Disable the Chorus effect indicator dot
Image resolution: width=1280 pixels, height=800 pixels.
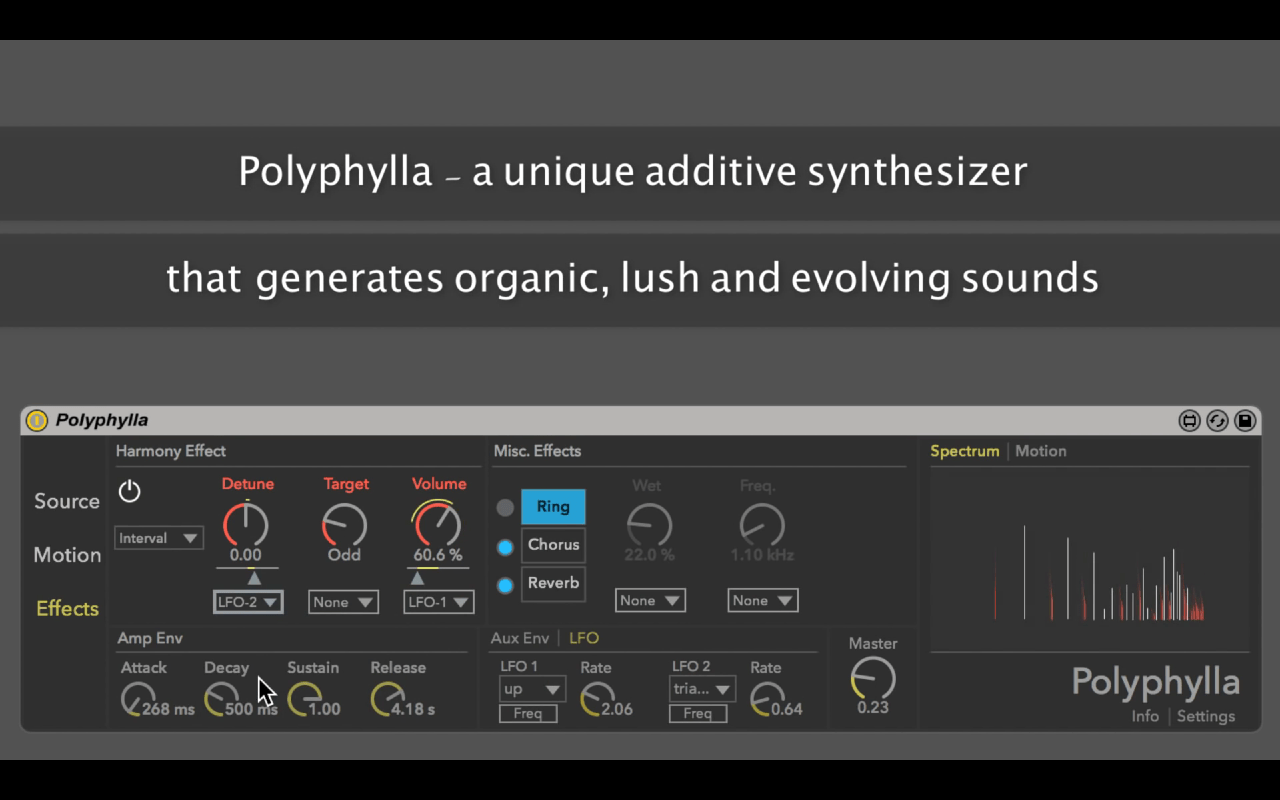tap(505, 546)
